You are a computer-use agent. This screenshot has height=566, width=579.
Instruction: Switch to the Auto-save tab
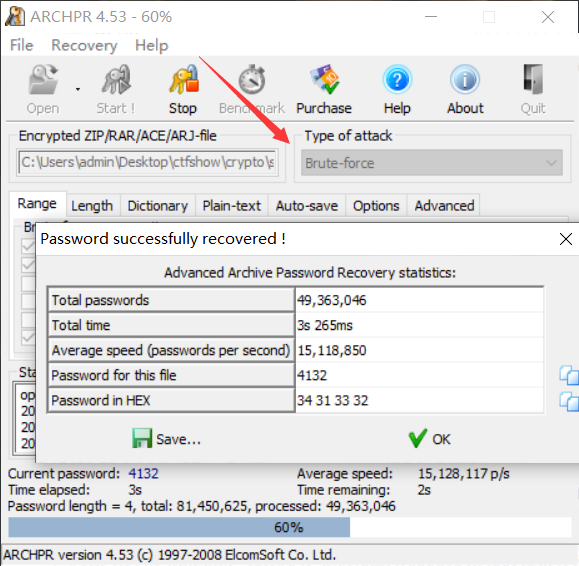pos(307,206)
